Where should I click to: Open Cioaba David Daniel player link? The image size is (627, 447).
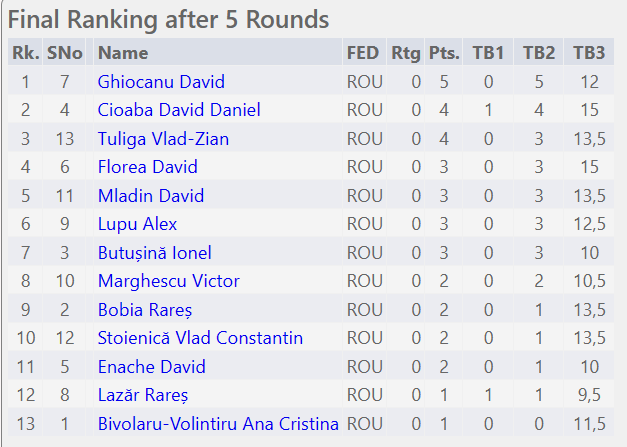pos(179,110)
